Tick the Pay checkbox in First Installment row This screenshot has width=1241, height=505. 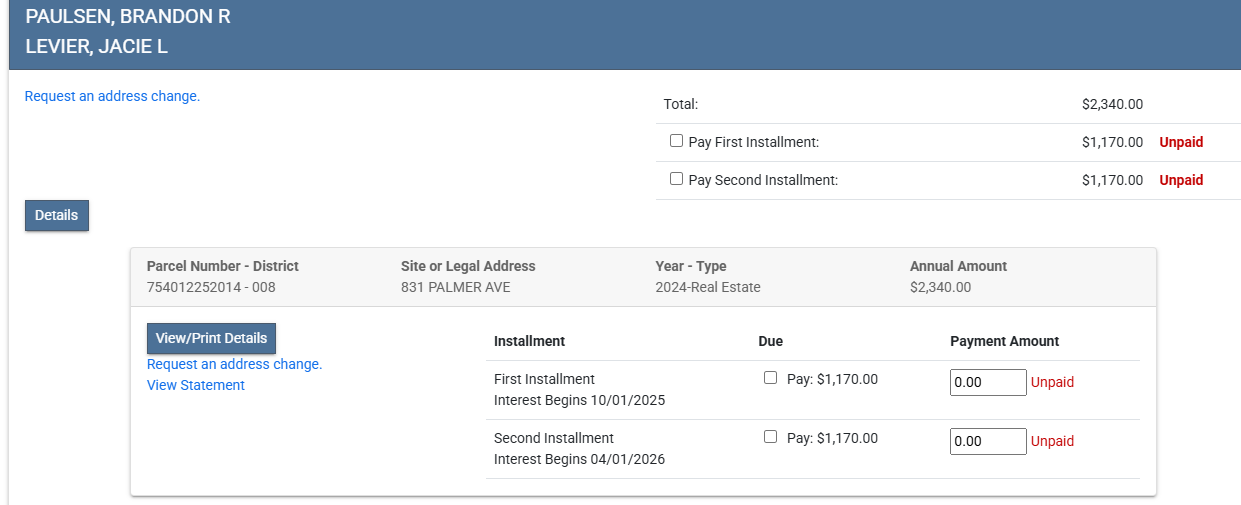tap(770, 378)
